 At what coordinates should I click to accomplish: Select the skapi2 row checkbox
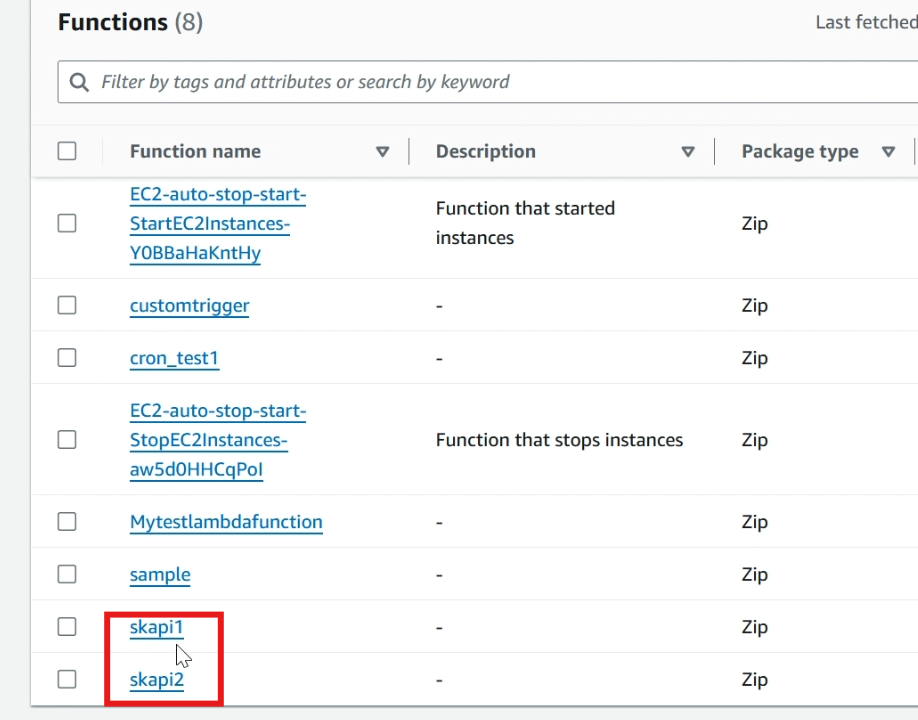click(67, 680)
